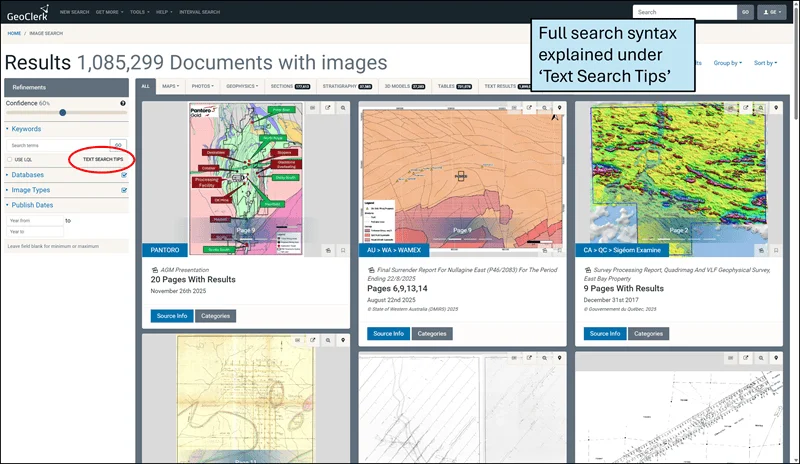Toggle the Databases section checkbox

(124, 175)
